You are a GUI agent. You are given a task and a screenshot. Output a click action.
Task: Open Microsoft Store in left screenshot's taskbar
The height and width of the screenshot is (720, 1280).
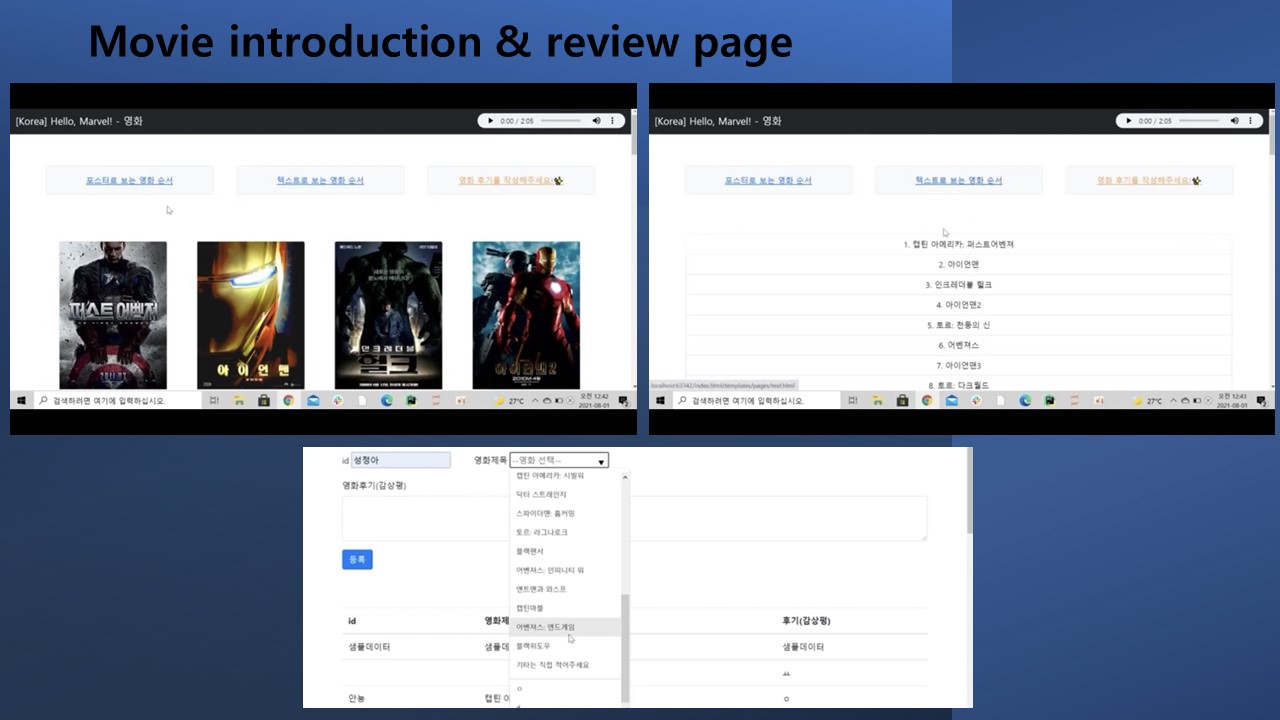point(264,400)
